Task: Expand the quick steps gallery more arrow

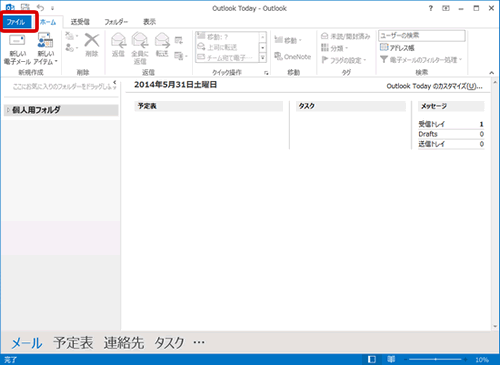Action: point(263,58)
